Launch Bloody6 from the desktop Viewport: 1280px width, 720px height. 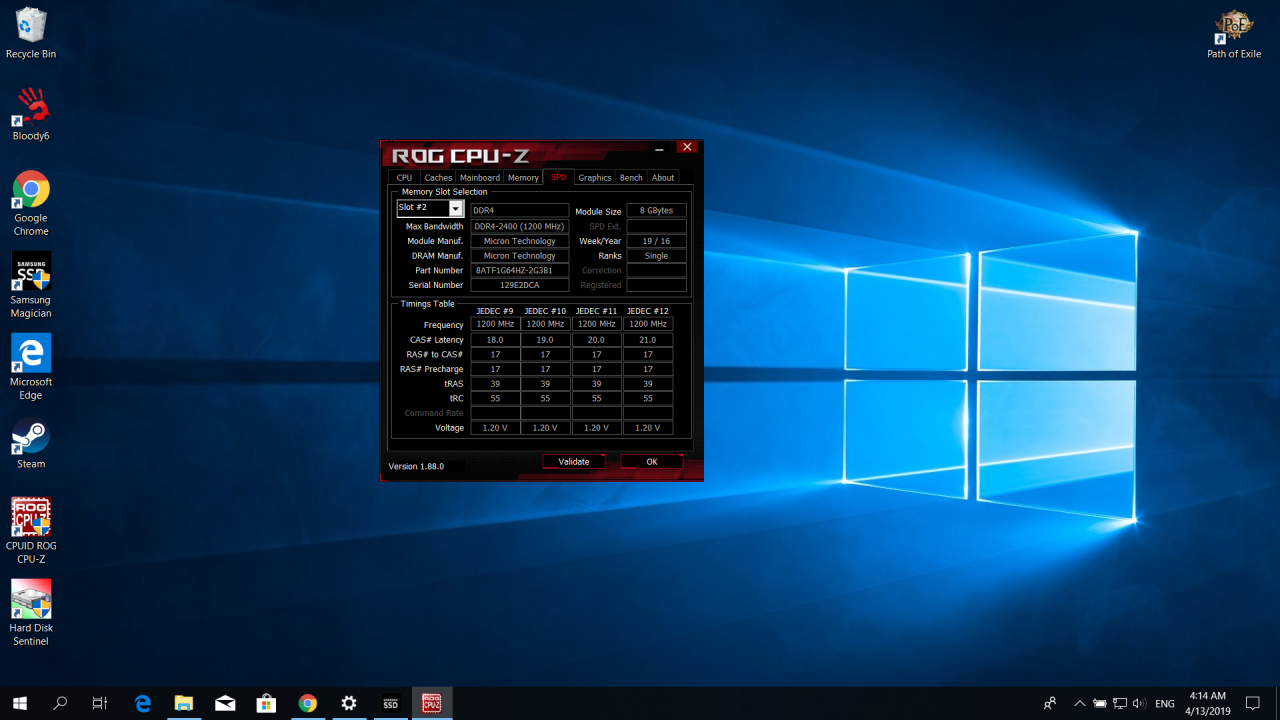point(30,112)
